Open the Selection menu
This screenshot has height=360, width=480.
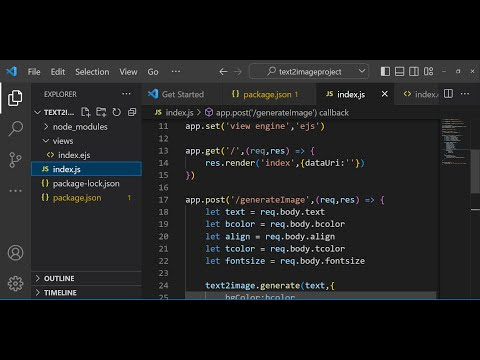pos(92,72)
